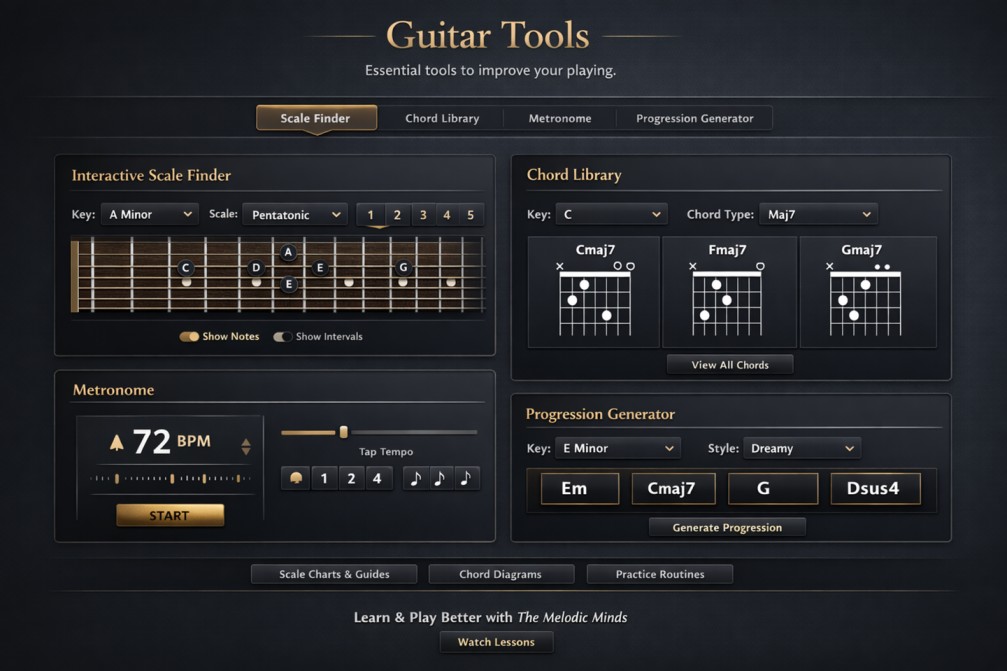Image resolution: width=1007 pixels, height=671 pixels.
Task: Select the middle eighth-note subdivision icon
Action: click(x=440, y=478)
